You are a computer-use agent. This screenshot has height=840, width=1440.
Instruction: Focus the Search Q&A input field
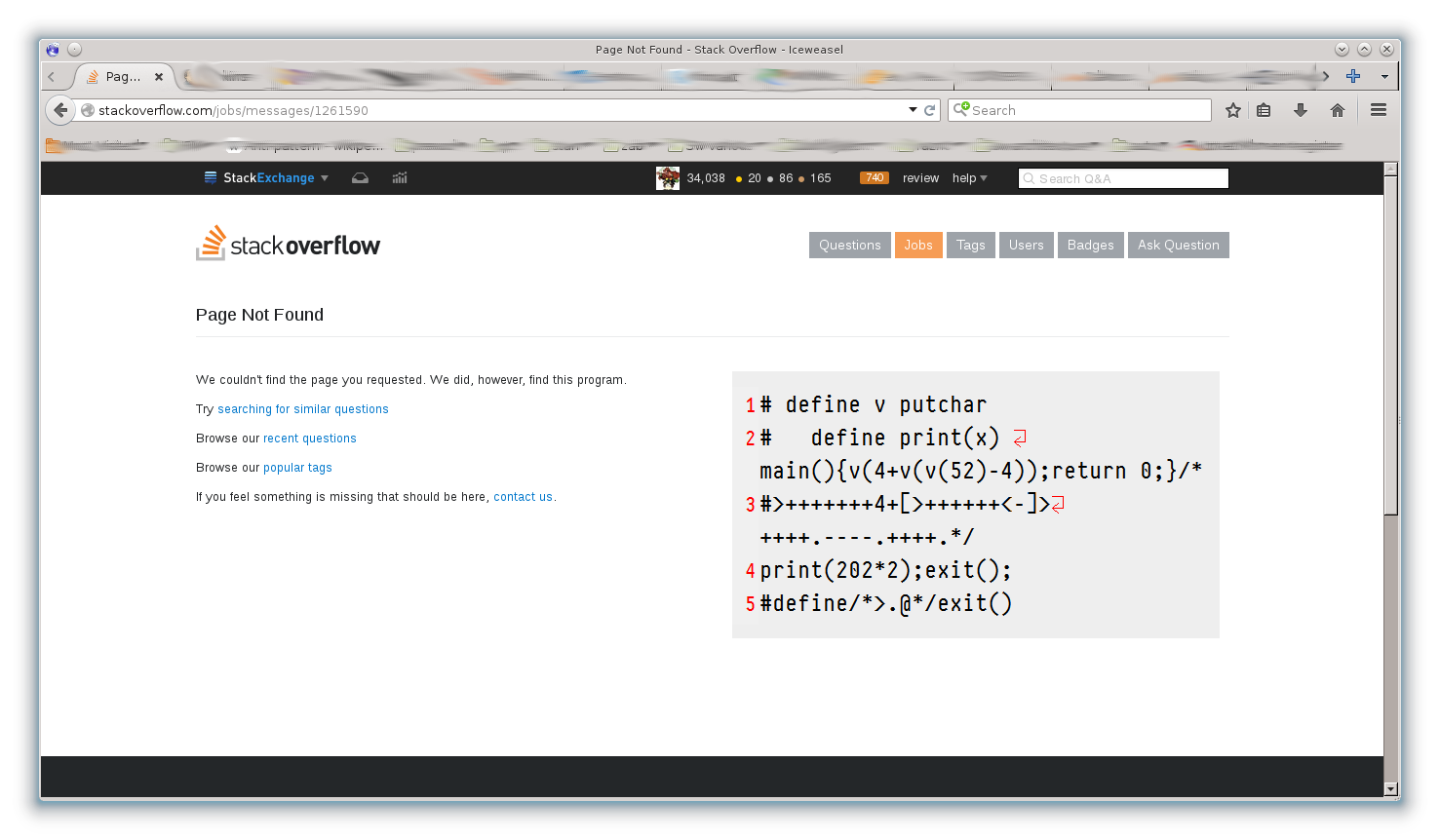pyautogui.click(x=1123, y=178)
